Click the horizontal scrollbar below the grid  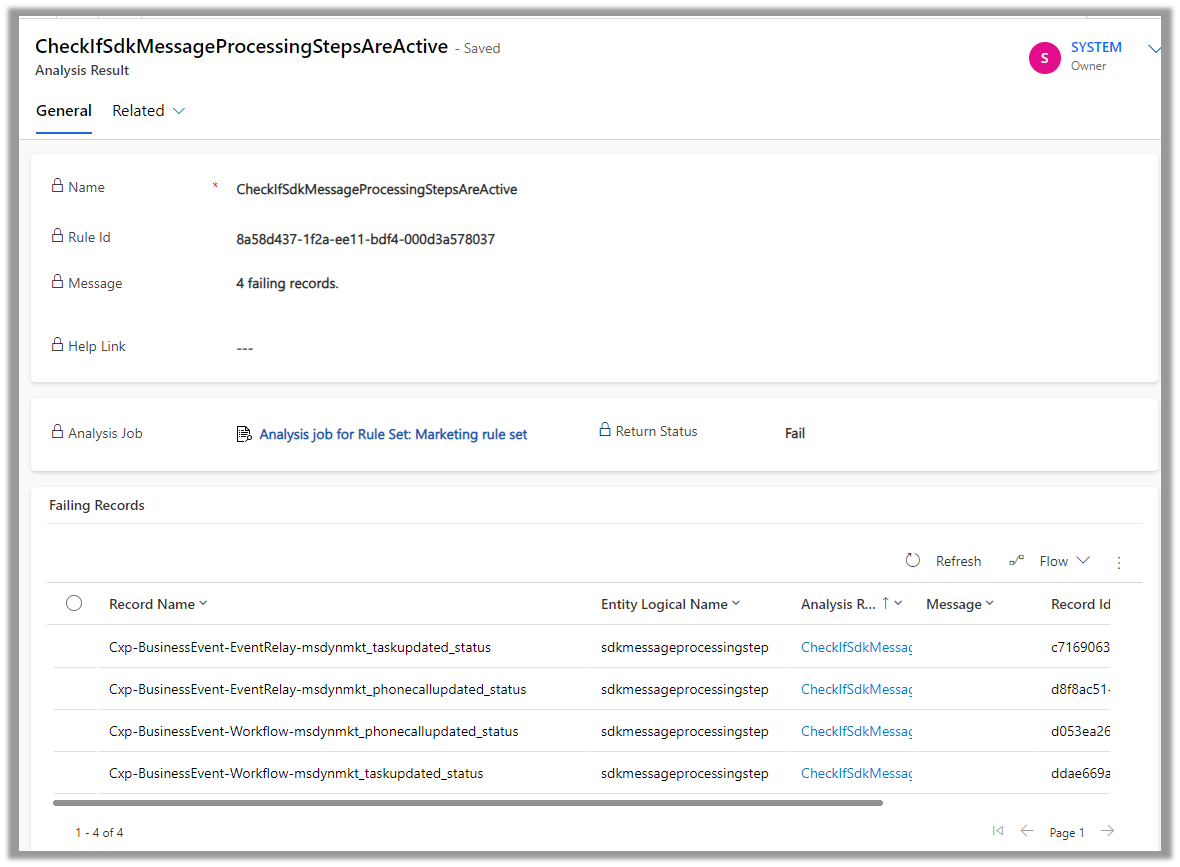467,802
